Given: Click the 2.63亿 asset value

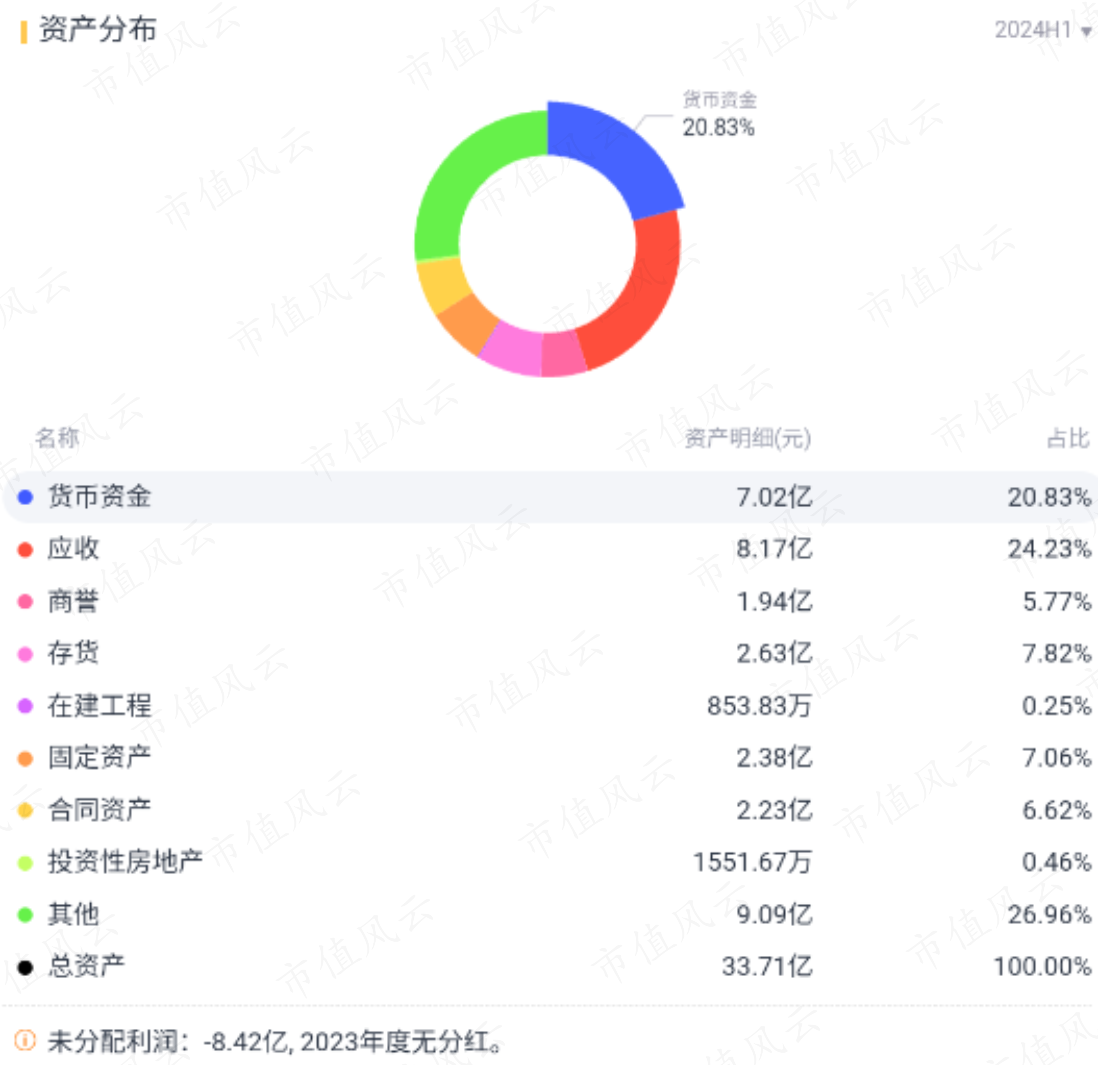Looking at the screenshot, I should [774, 653].
